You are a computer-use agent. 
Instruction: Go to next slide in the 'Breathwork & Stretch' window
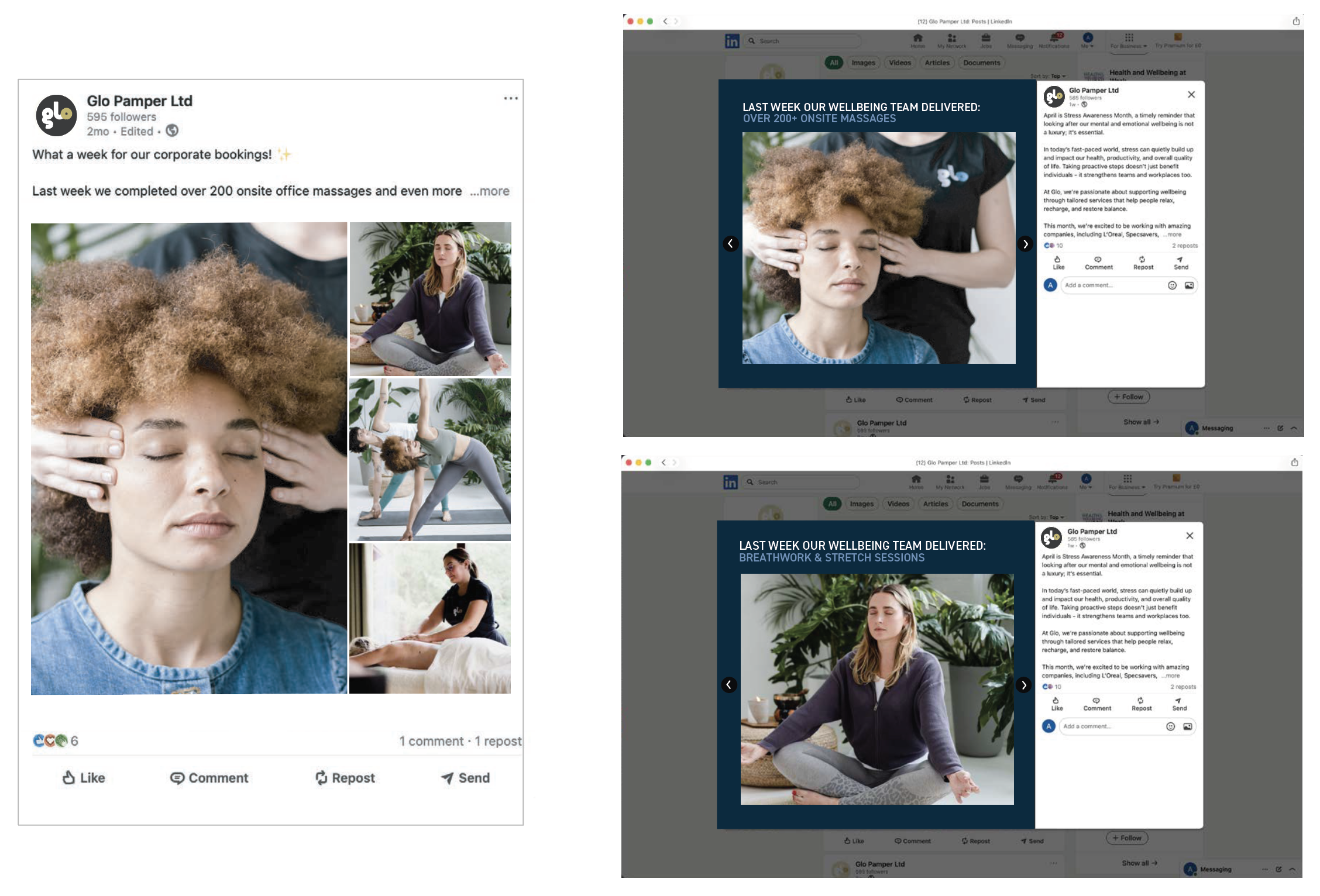(x=1023, y=685)
